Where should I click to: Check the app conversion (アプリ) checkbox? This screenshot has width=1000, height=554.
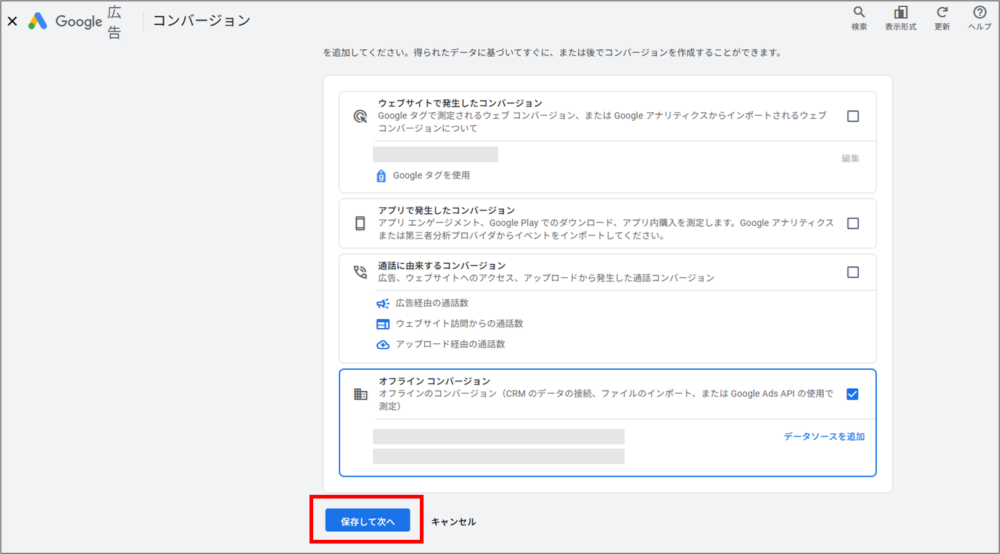(852, 224)
